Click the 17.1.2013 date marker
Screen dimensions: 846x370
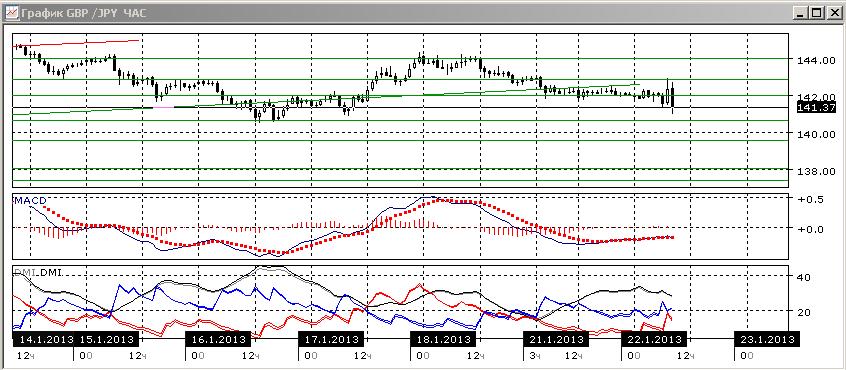pos(331,339)
